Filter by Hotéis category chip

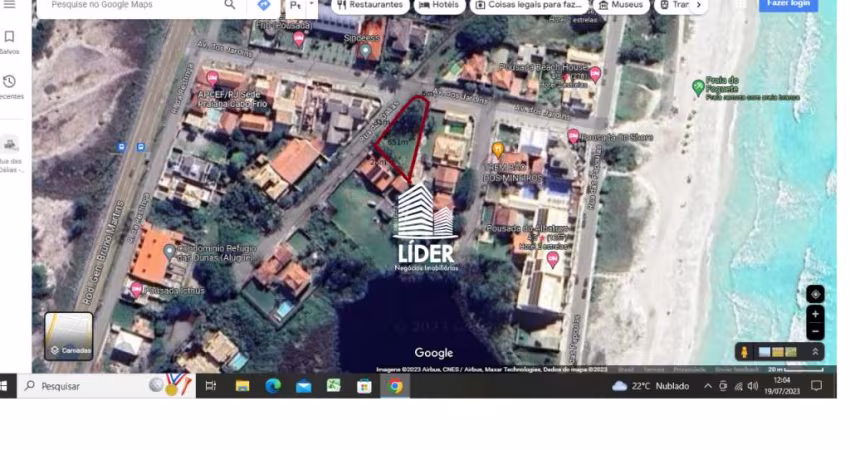[x=439, y=5]
